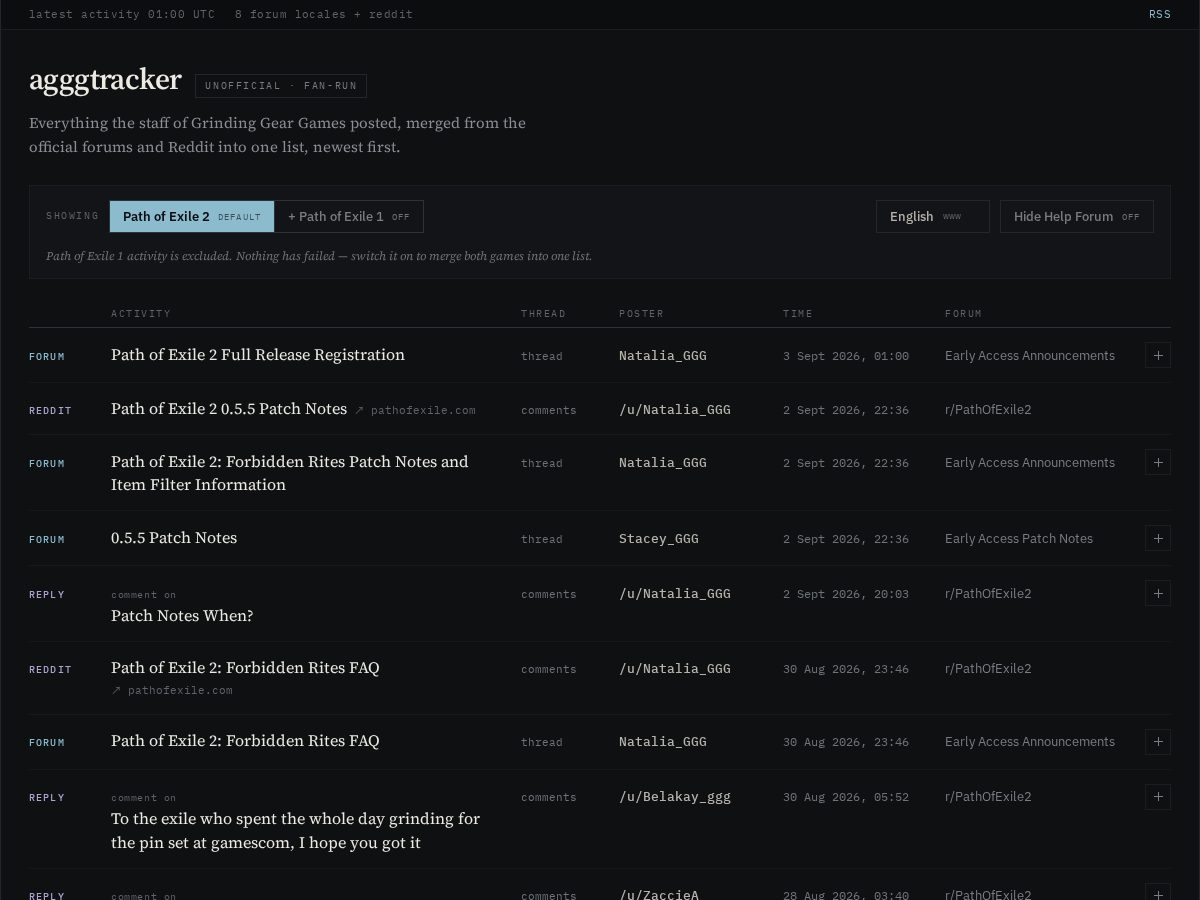Expand the Full Release Registration row

point(1158,355)
